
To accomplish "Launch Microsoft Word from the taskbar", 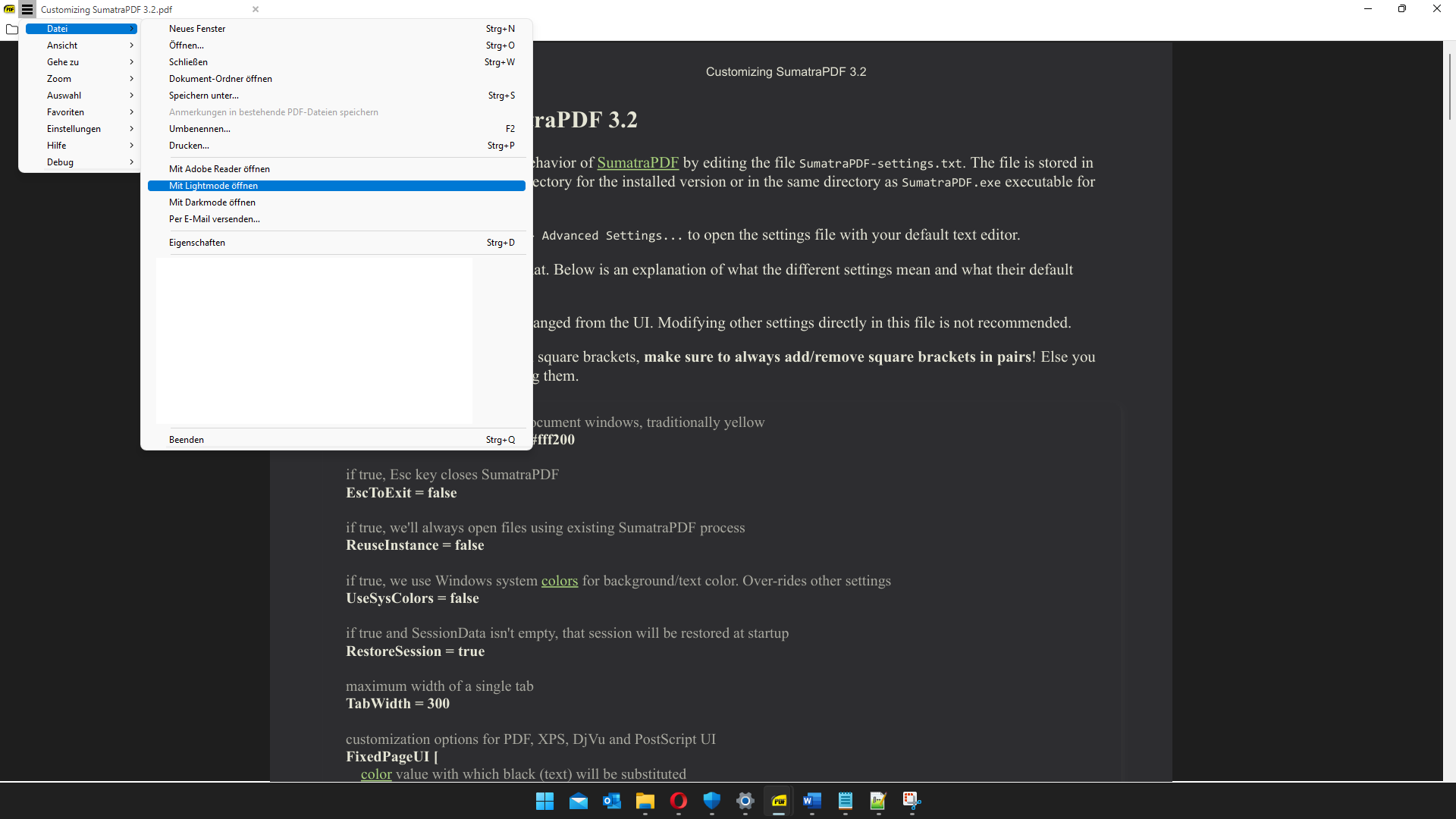I will point(812,802).
